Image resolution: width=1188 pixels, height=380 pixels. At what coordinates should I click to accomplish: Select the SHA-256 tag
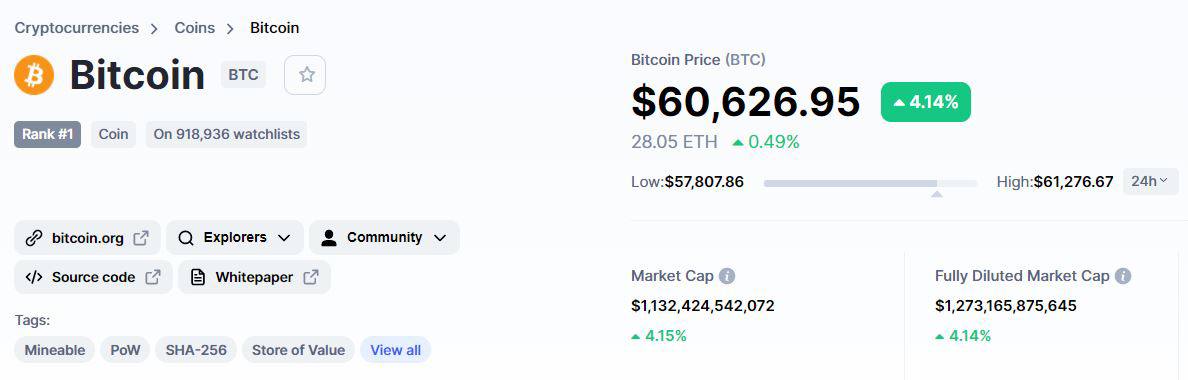click(x=196, y=350)
